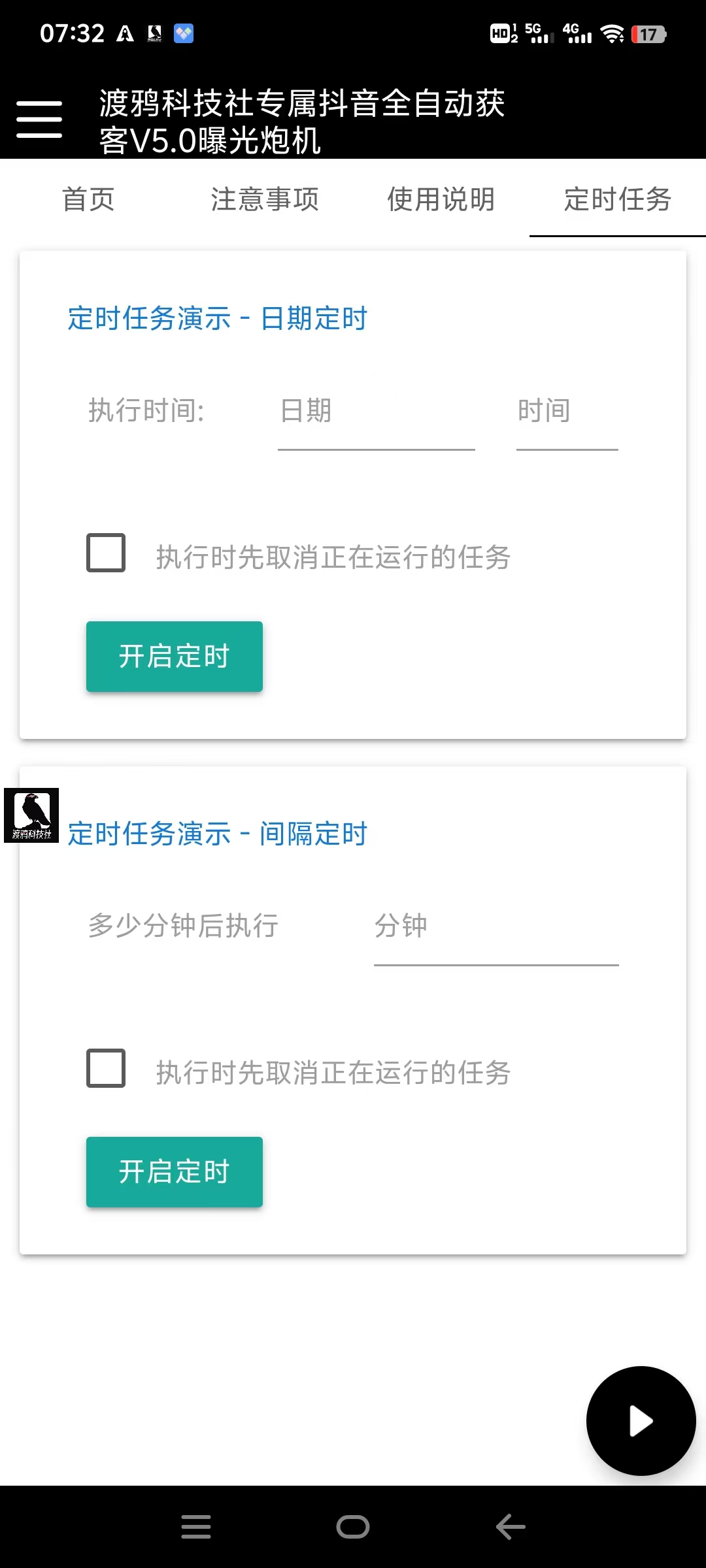Screen dimensions: 706x1568
Task: Open the 使用说明 tab
Action: pyautogui.click(x=441, y=199)
